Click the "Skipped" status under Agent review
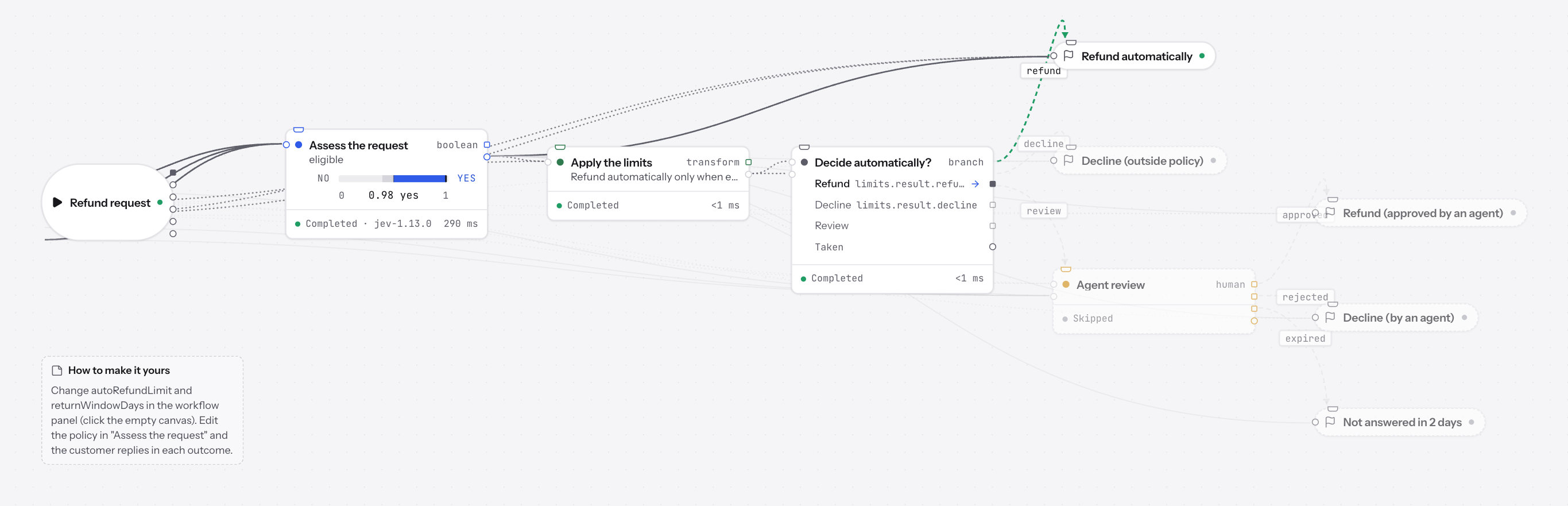Image resolution: width=1568 pixels, height=506 pixels. pos(1093,318)
